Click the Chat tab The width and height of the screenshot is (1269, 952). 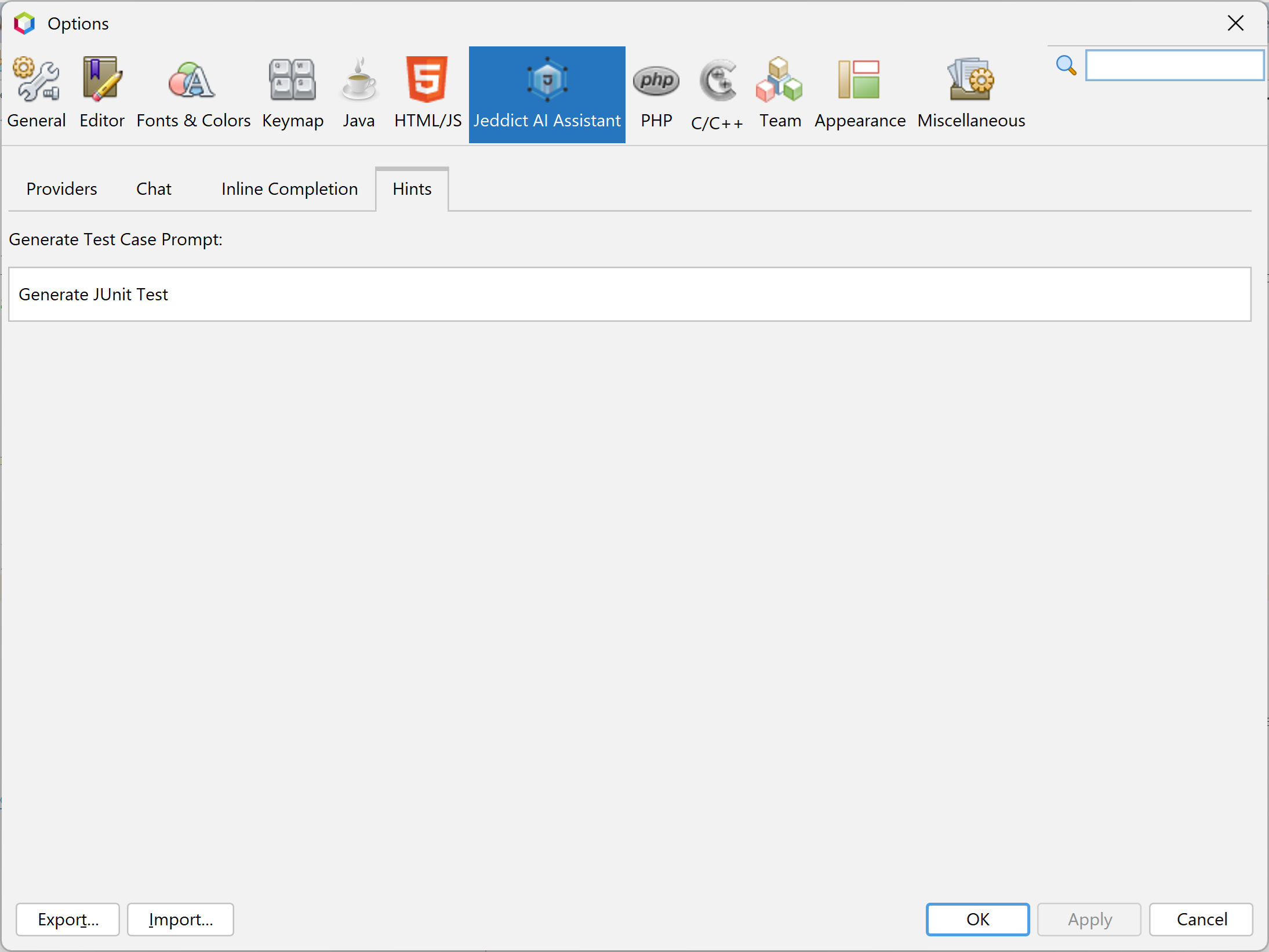point(154,188)
